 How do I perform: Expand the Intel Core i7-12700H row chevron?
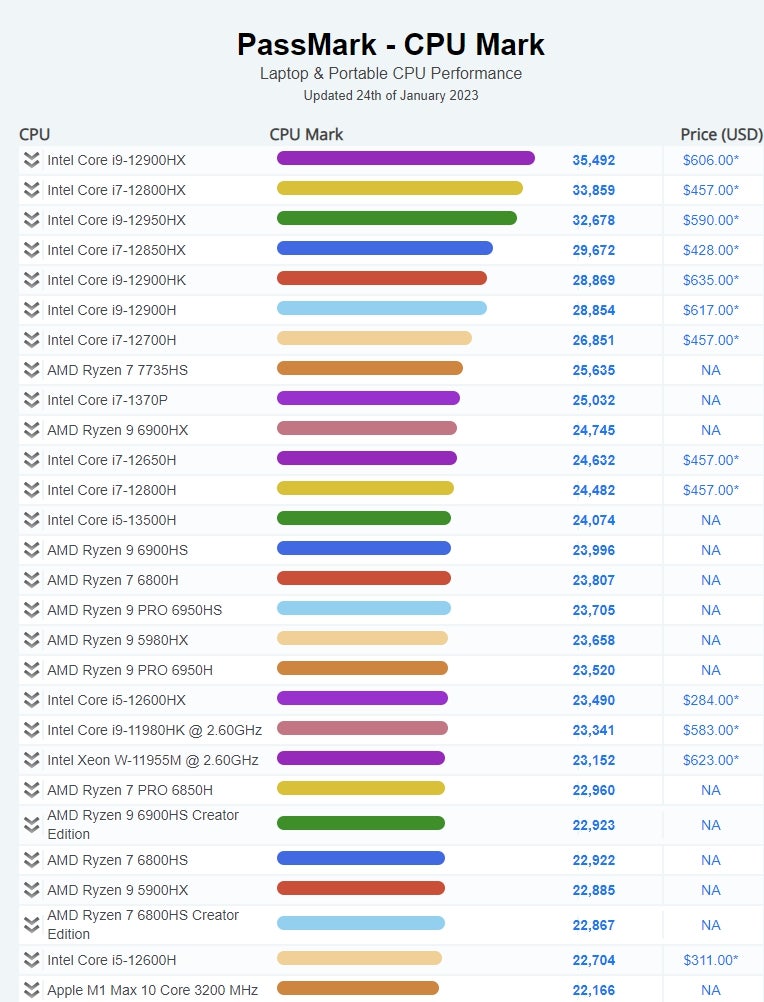pos(31,340)
